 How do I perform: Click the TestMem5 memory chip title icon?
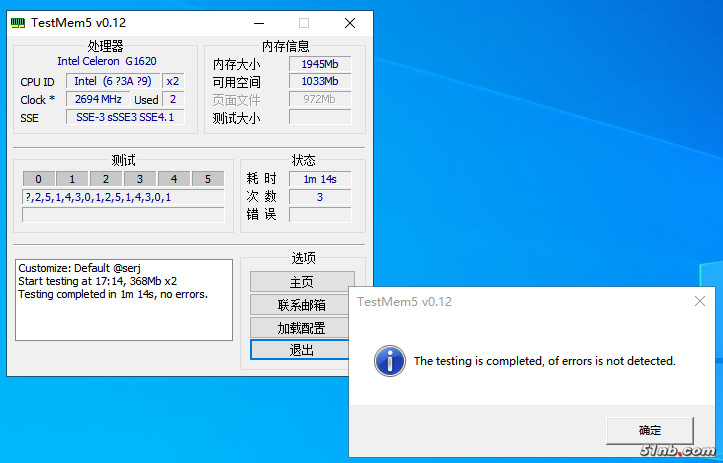pyautogui.click(x=19, y=22)
